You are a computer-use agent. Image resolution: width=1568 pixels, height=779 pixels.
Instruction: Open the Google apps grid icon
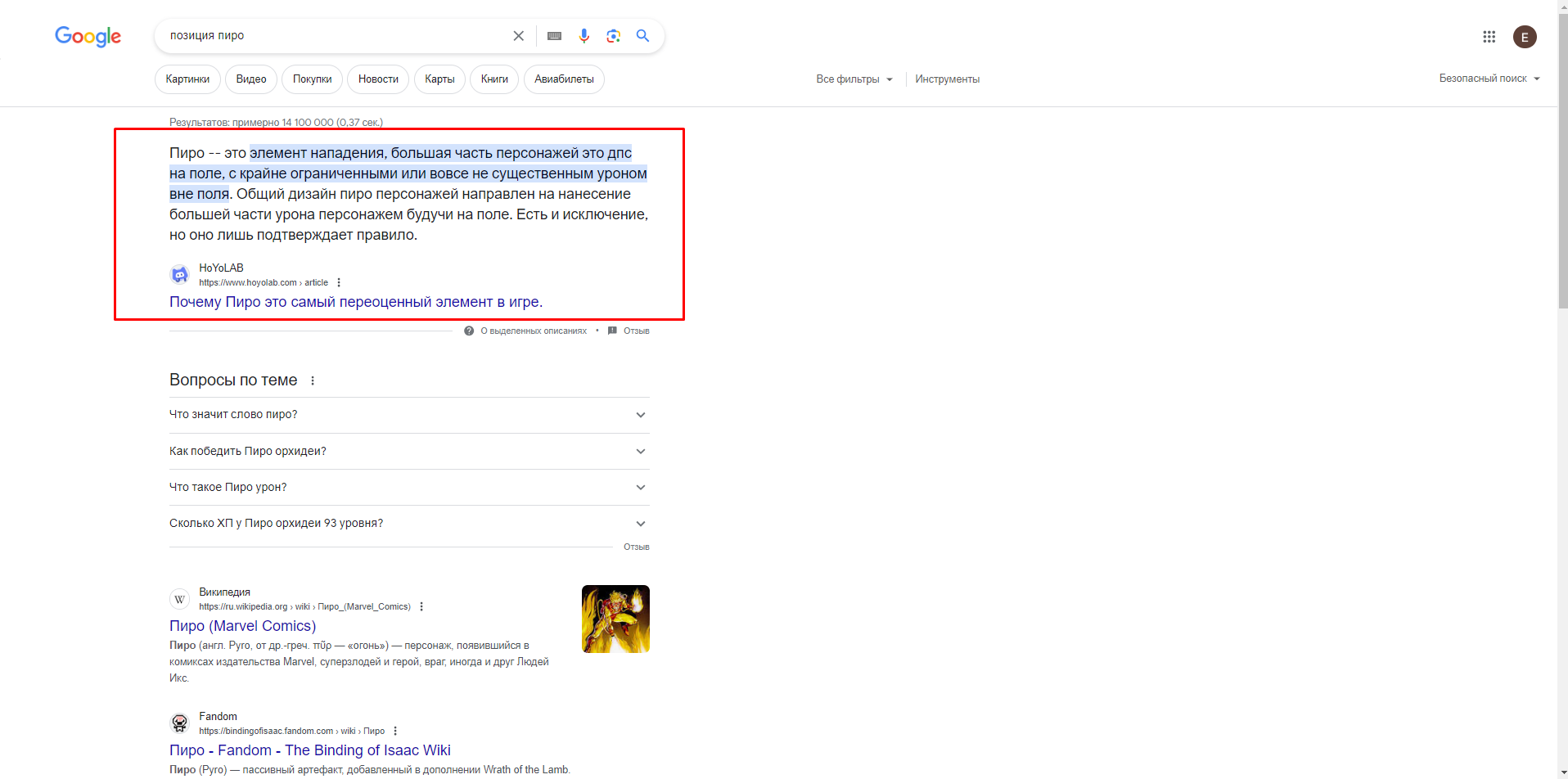coord(1489,36)
